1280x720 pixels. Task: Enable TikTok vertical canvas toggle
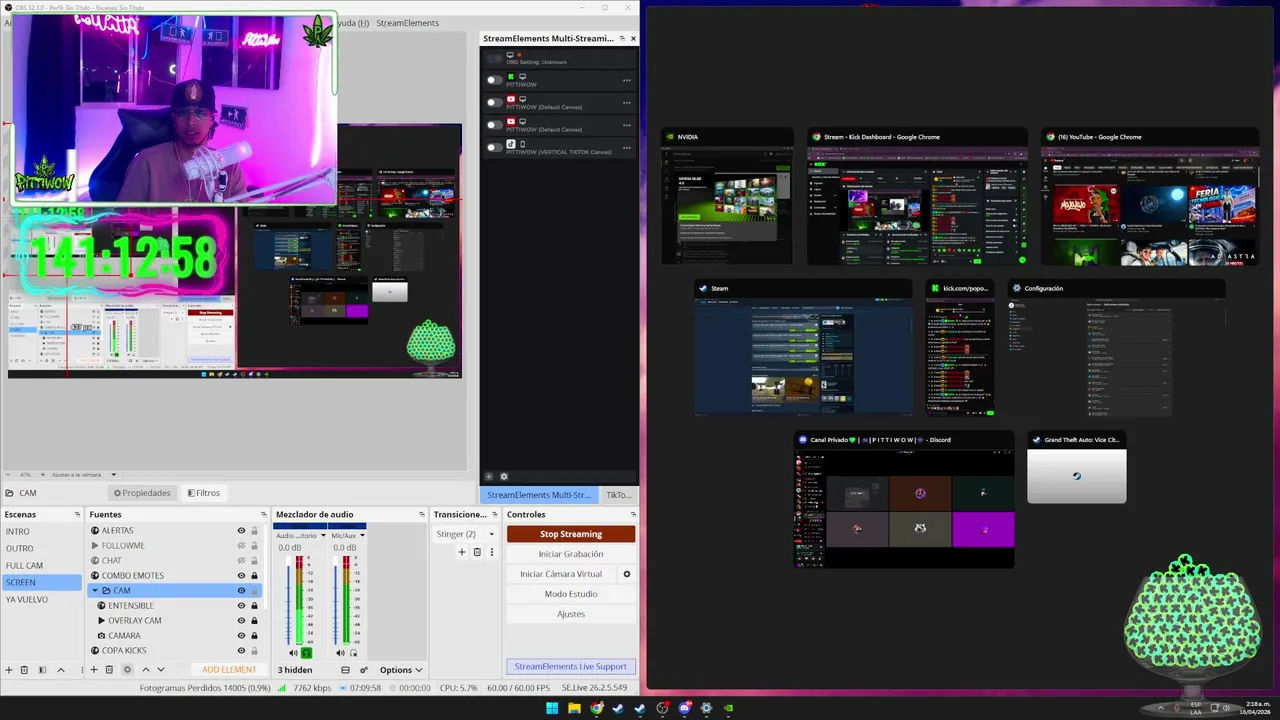(494, 148)
